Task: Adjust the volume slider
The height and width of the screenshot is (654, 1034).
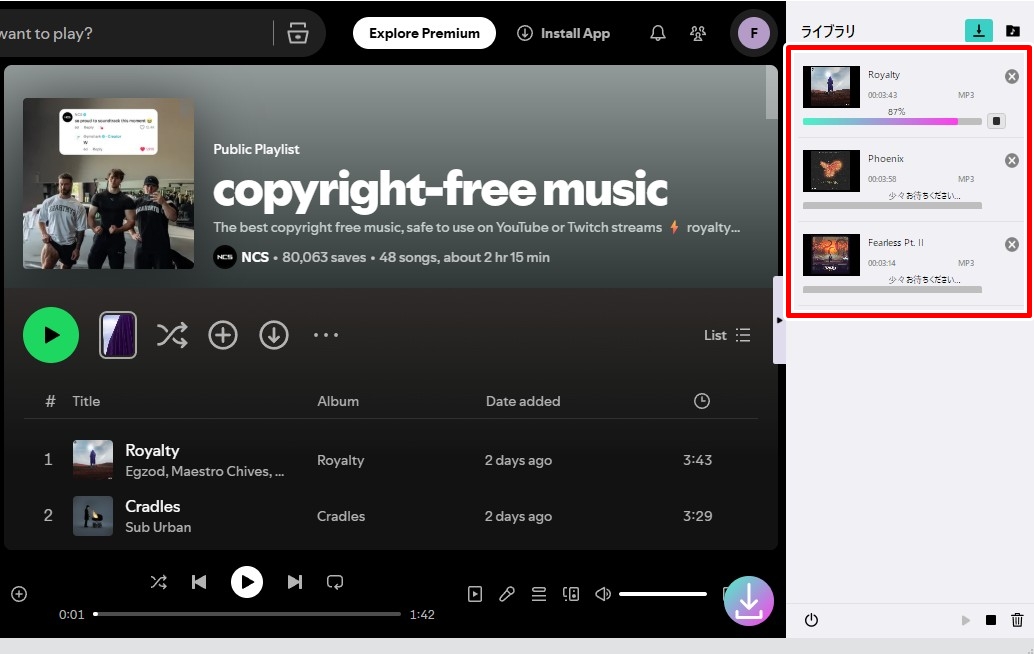Action: [x=662, y=594]
